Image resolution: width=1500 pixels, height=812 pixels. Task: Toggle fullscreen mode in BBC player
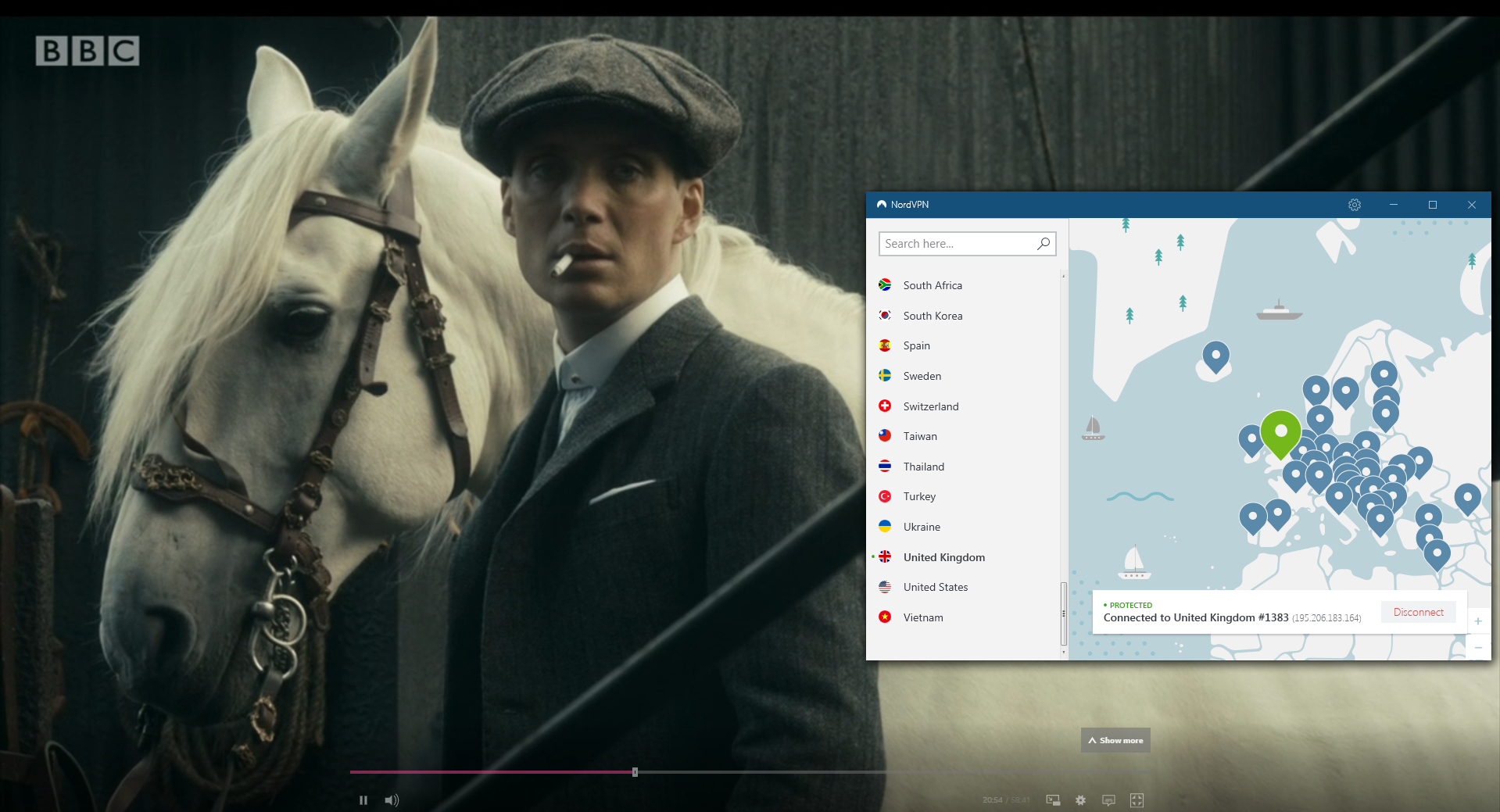(x=1137, y=800)
